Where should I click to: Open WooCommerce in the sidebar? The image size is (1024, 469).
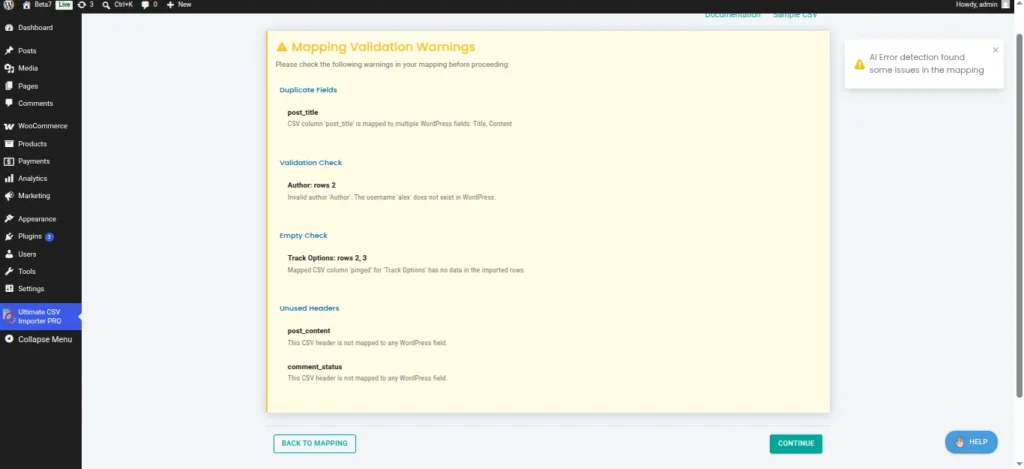tap(42, 126)
